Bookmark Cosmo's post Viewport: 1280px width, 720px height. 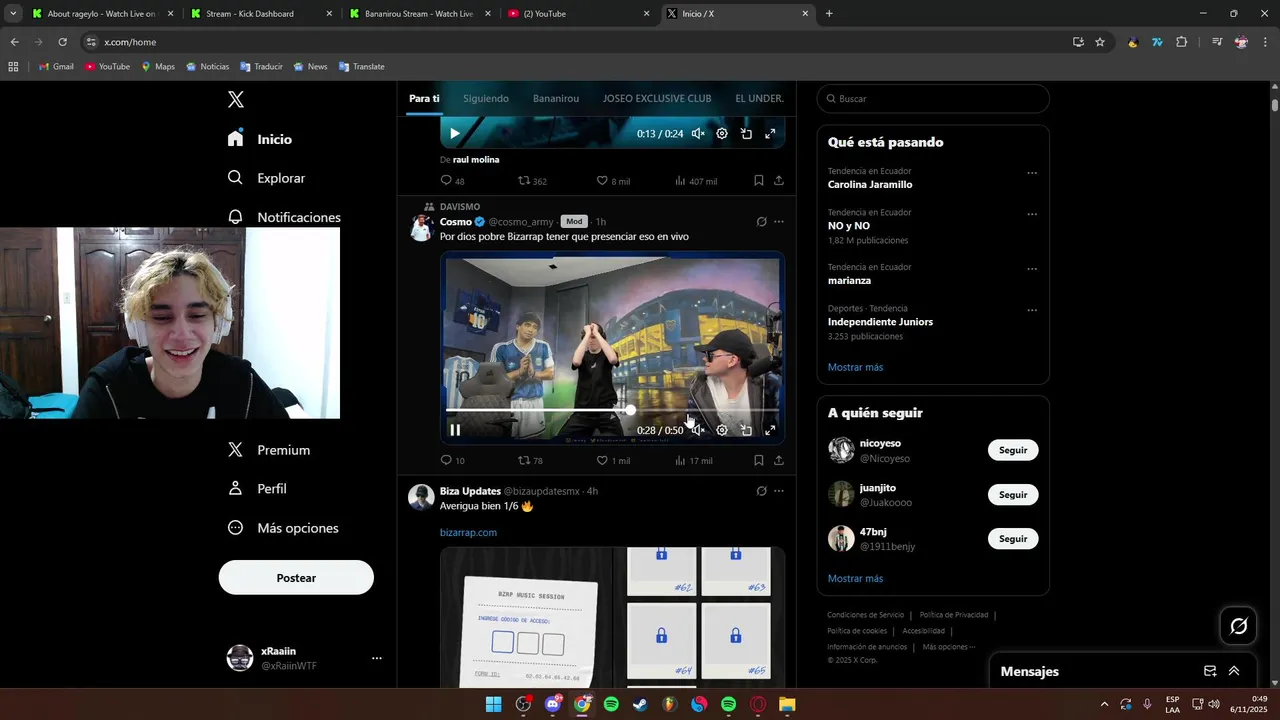click(759, 461)
